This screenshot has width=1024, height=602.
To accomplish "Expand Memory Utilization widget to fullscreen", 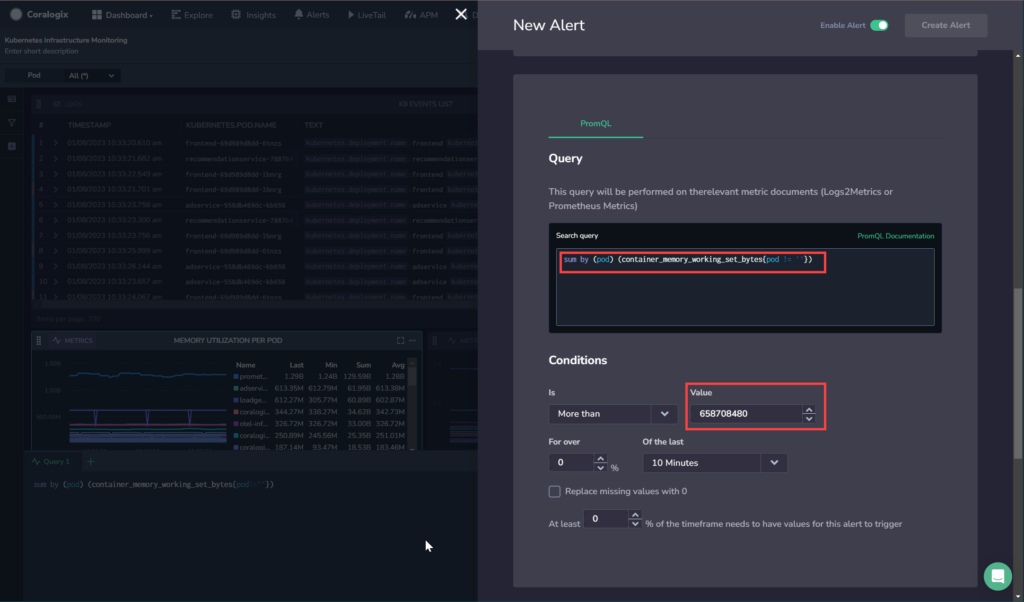I will [400, 340].
